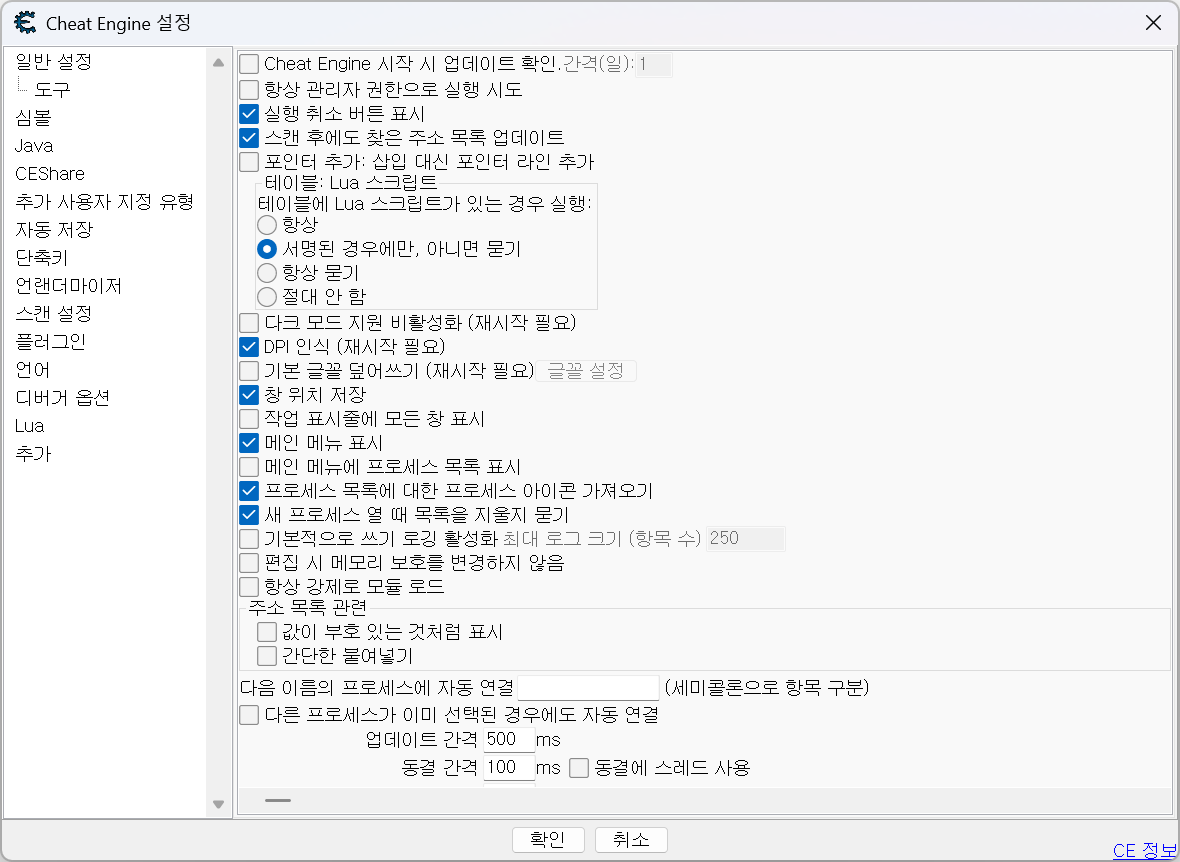This screenshot has width=1180, height=862.
Task: Select 'CEShare' in the sidebar
Action: click(x=50, y=174)
